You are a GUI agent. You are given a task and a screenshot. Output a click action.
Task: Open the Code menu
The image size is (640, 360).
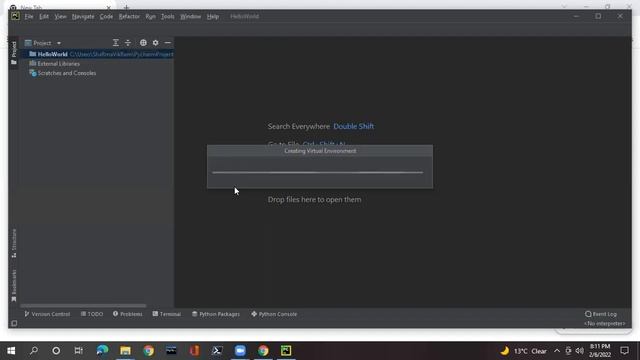point(106,17)
